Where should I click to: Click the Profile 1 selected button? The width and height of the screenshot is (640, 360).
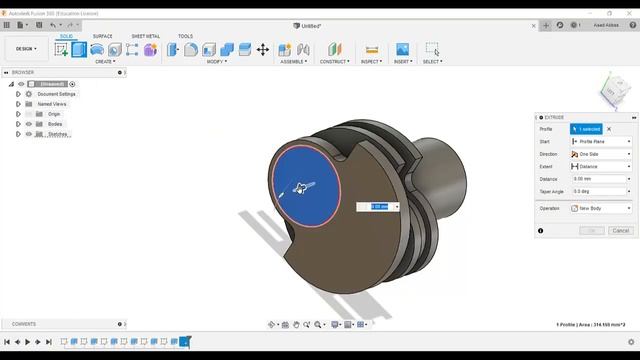tap(586, 129)
